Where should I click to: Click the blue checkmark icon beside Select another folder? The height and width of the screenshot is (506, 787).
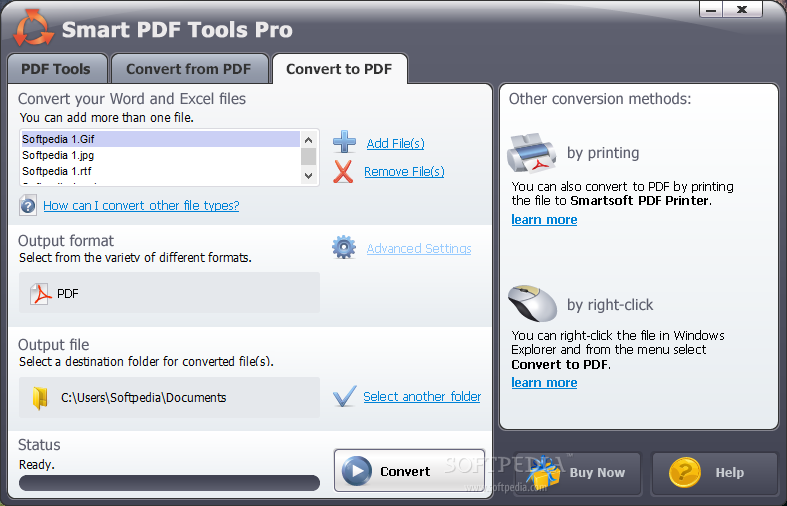(x=345, y=396)
